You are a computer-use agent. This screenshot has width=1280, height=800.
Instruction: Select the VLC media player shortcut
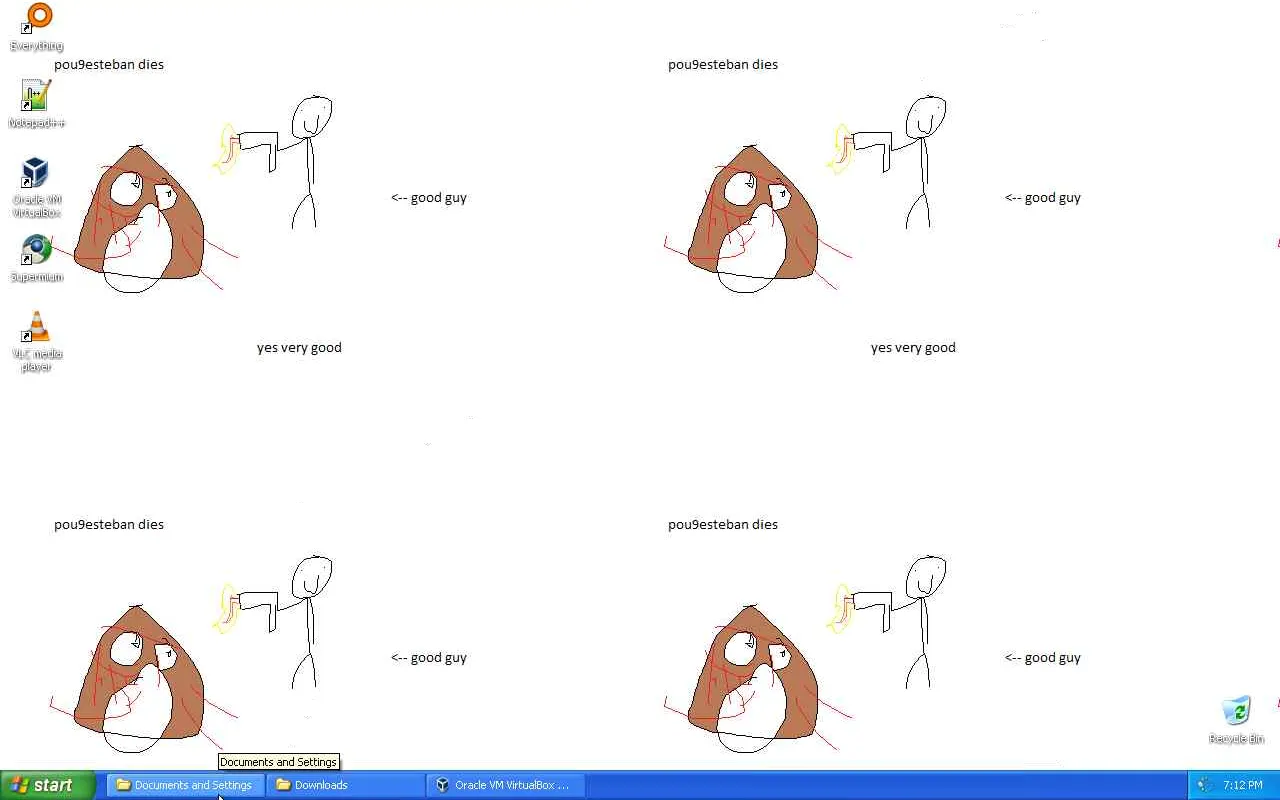coord(37,342)
